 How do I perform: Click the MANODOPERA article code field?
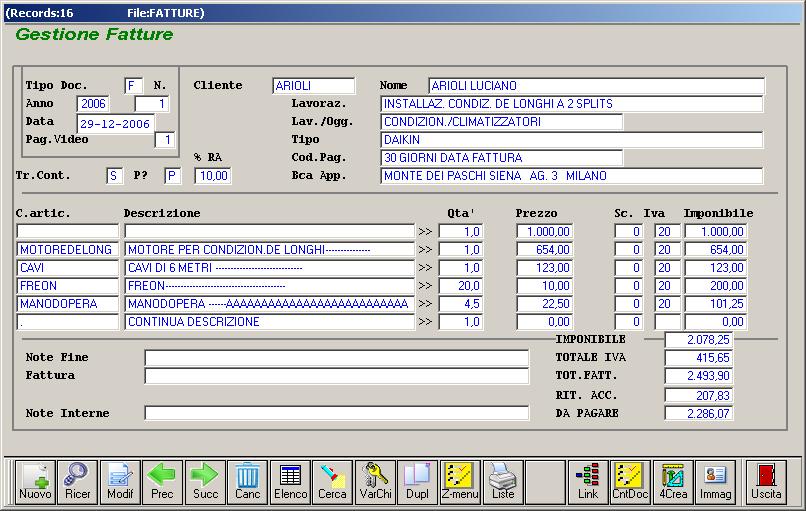pos(67,304)
